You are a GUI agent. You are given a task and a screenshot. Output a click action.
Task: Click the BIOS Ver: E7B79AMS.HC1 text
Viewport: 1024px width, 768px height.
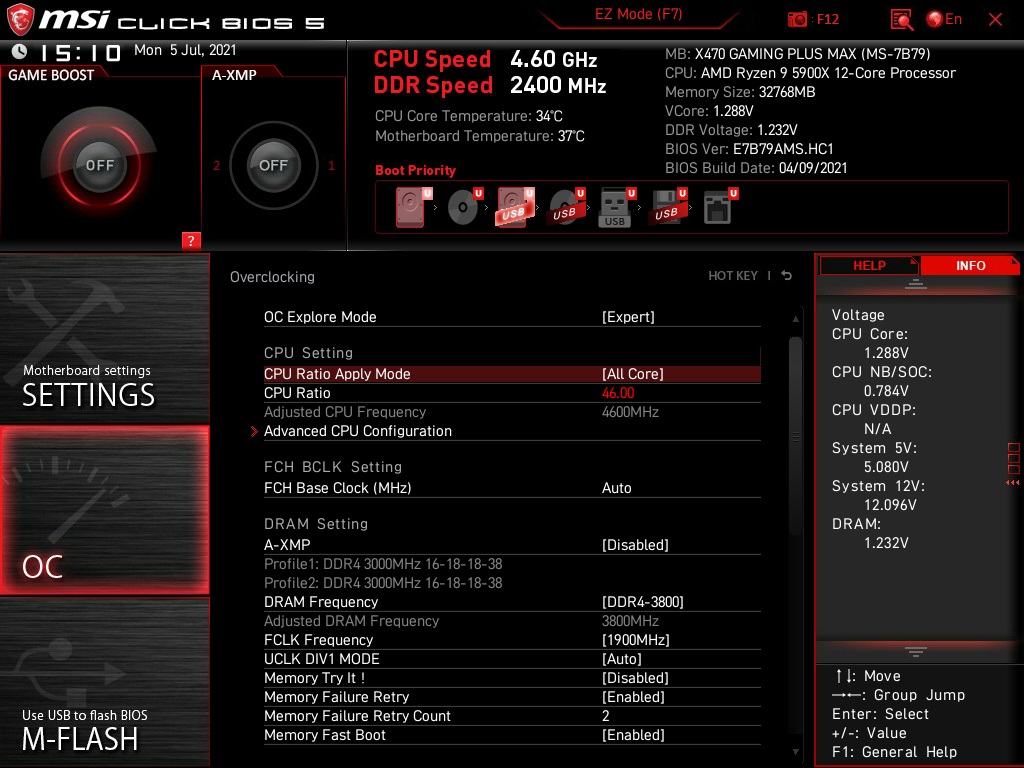(749, 149)
